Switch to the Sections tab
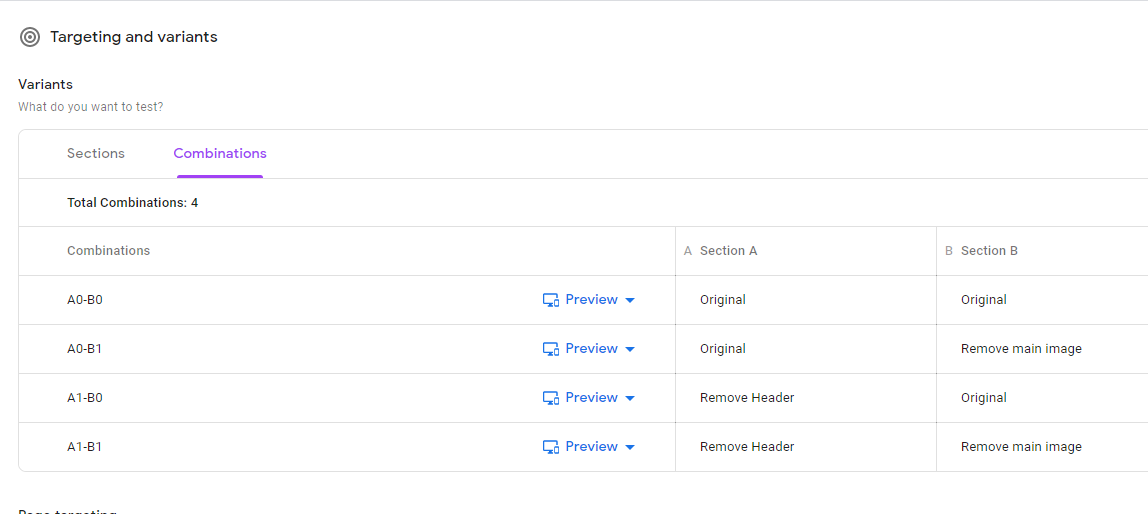 coord(96,154)
